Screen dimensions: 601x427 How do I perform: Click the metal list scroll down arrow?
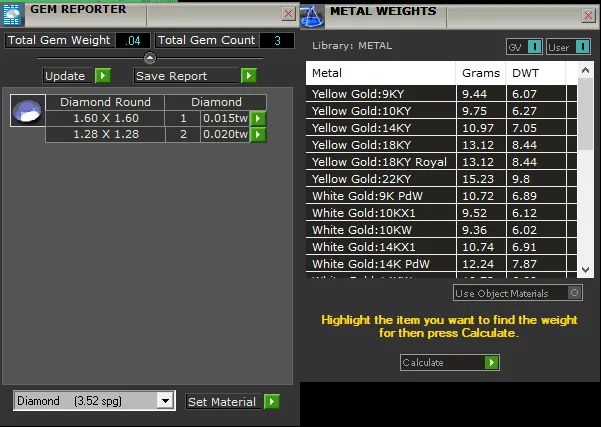[585, 269]
